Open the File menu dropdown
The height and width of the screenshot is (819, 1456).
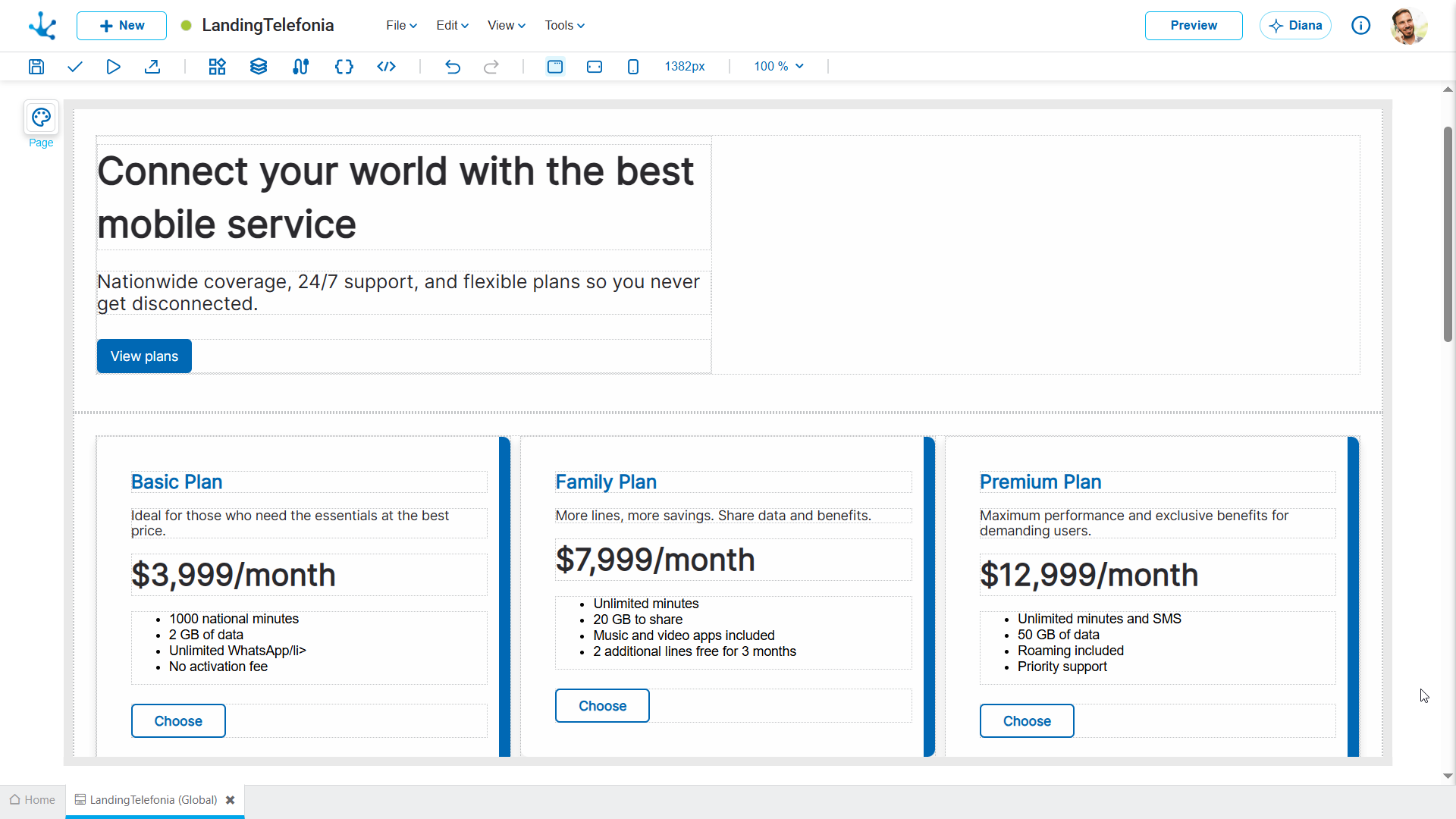click(x=401, y=25)
